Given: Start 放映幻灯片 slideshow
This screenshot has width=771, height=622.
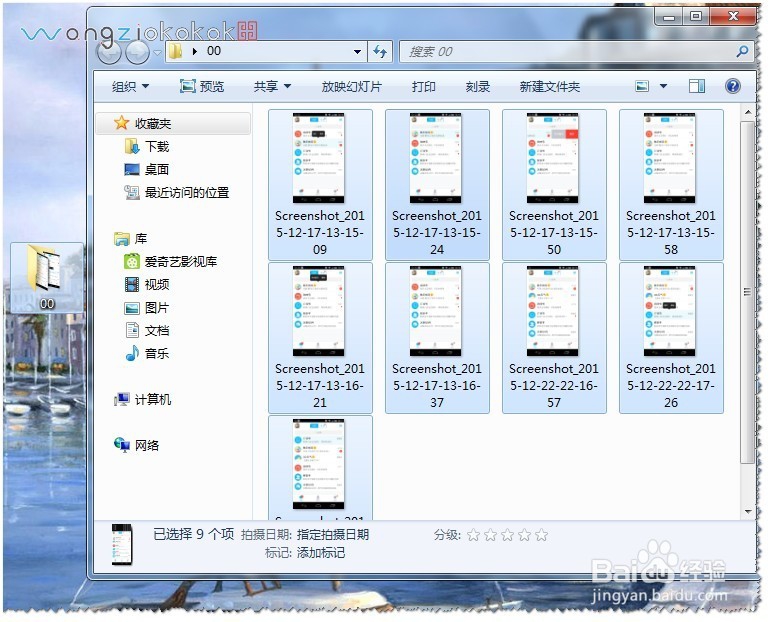Looking at the screenshot, I should pyautogui.click(x=351, y=87).
